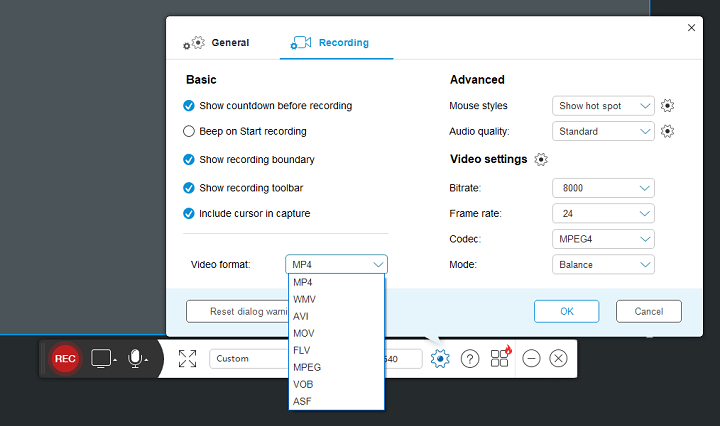Choose FLV video format

click(x=336, y=350)
